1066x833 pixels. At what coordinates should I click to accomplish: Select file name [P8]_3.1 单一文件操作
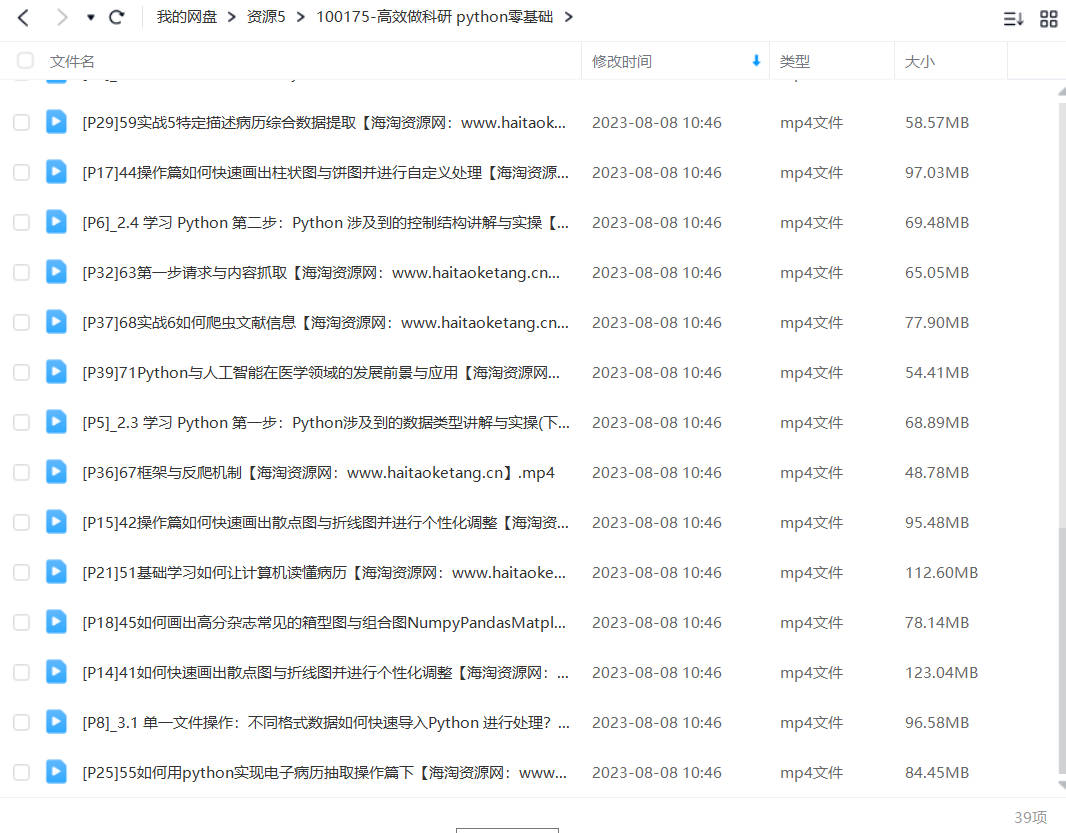pyautogui.click(x=326, y=723)
